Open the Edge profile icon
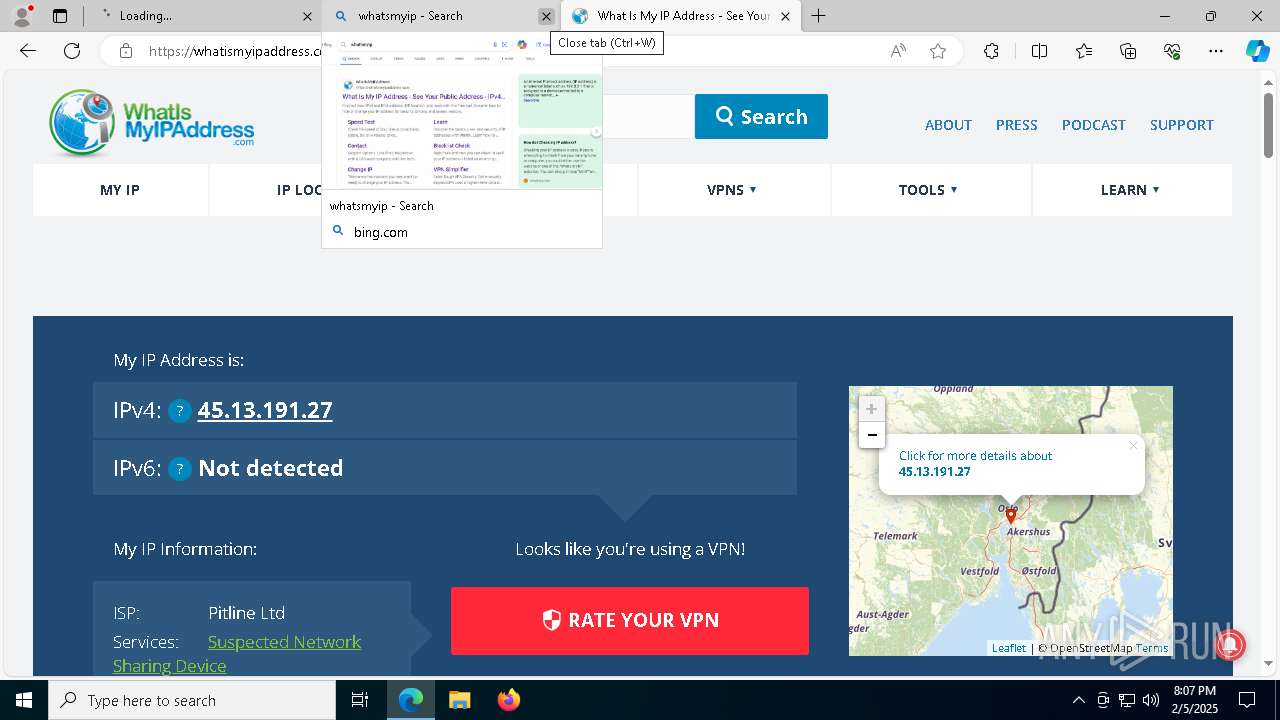This screenshot has width=1280, height=720. (x=22, y=16)
